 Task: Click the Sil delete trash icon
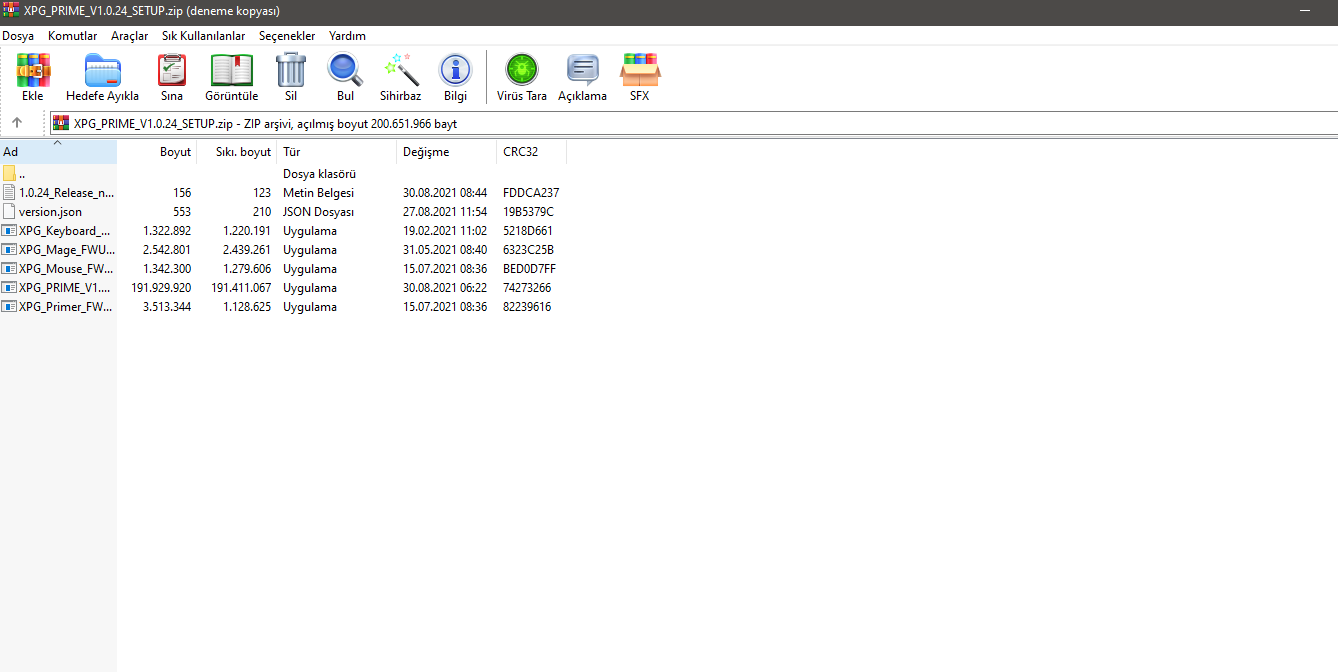(x=291, y=71)
